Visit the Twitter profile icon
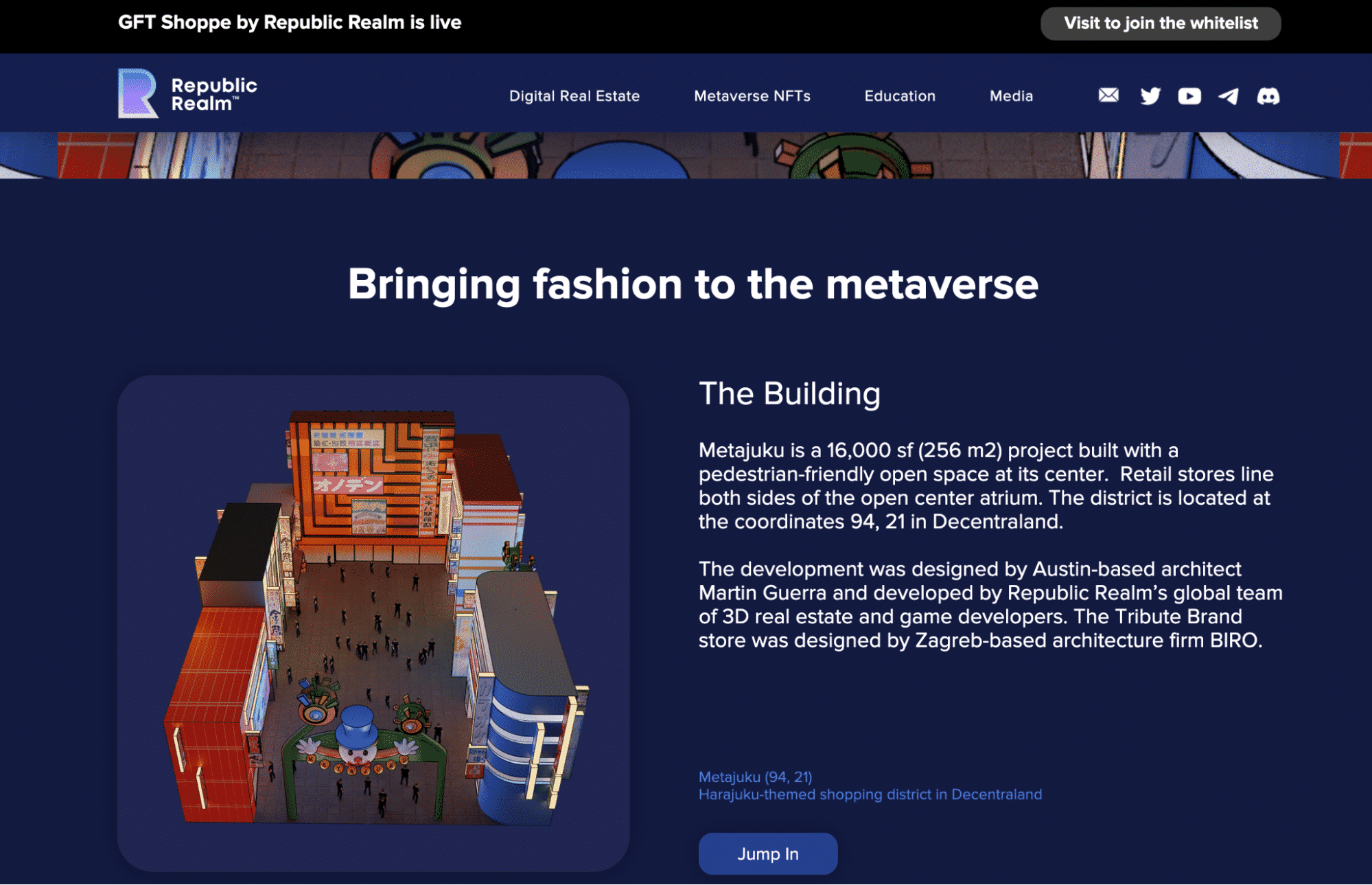The width and height of the screenshot is (1372, 885). click(x=1150, y=95)
